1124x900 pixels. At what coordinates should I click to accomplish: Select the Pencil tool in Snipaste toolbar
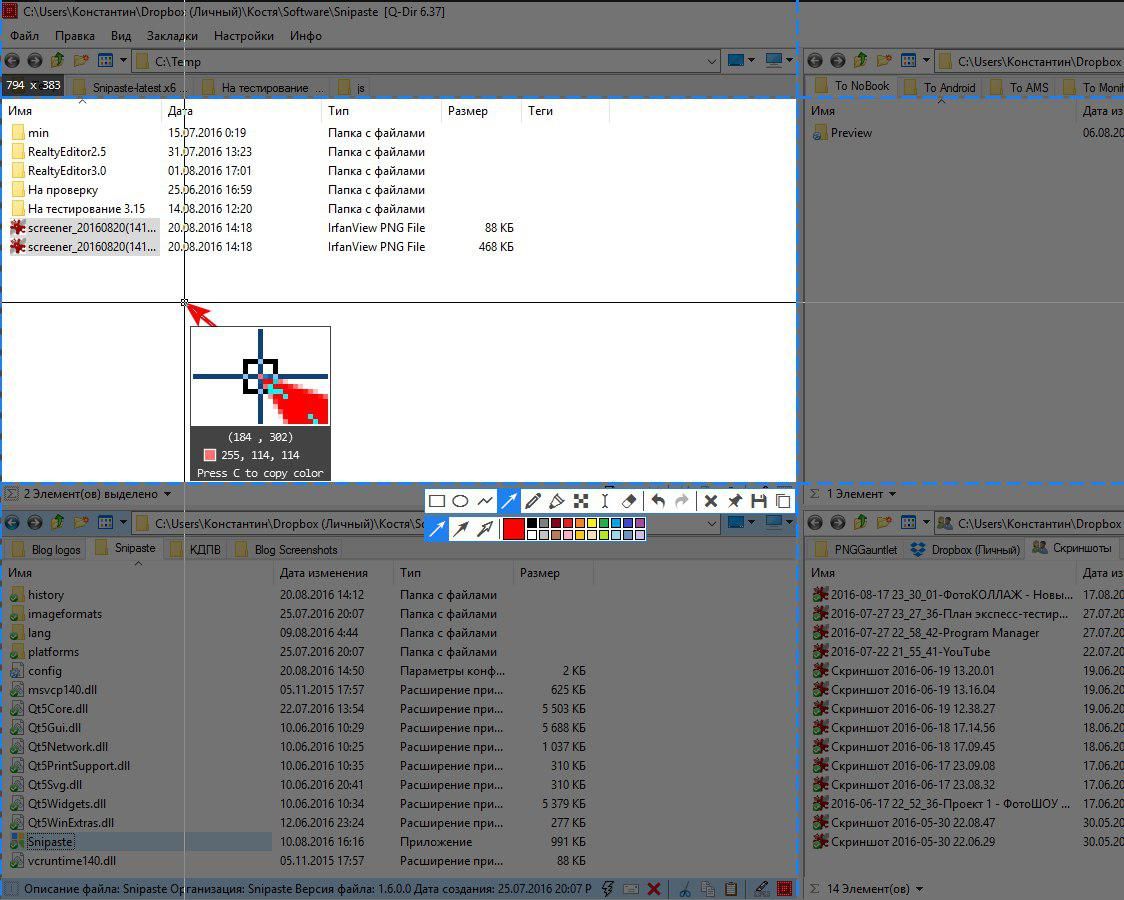click(533, 501)
